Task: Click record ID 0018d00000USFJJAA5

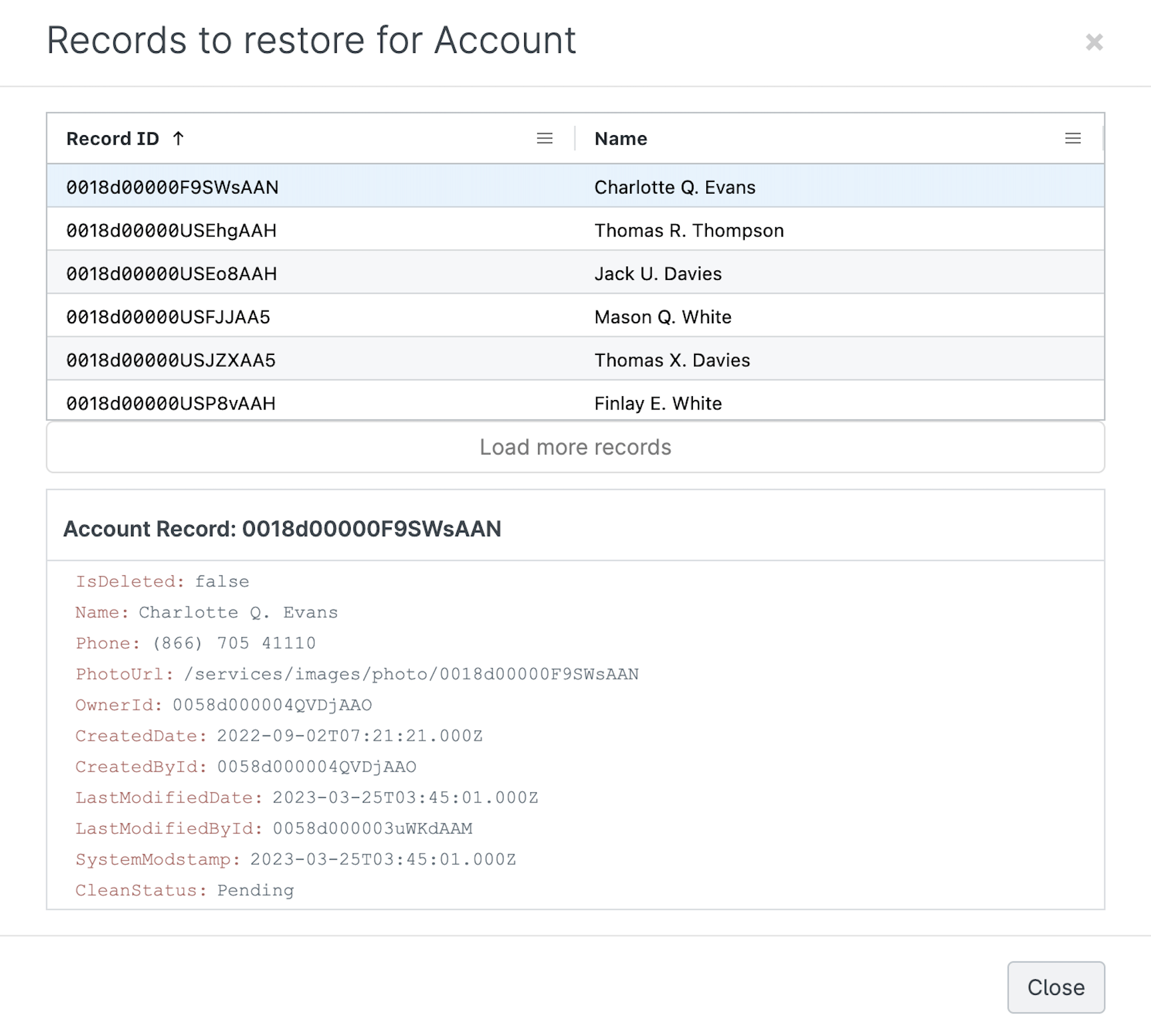Action: pos(168,317)
